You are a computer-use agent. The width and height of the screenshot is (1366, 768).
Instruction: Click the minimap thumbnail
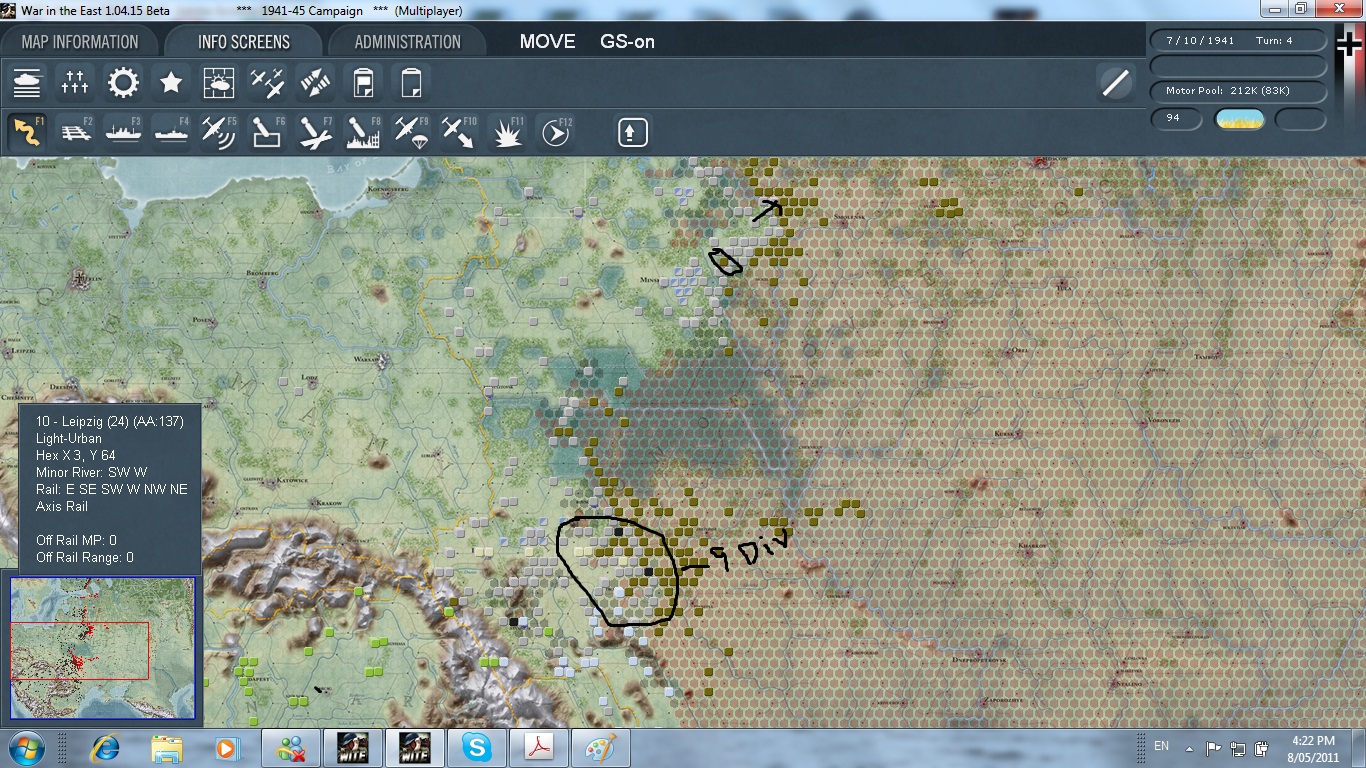pos(103,648)
